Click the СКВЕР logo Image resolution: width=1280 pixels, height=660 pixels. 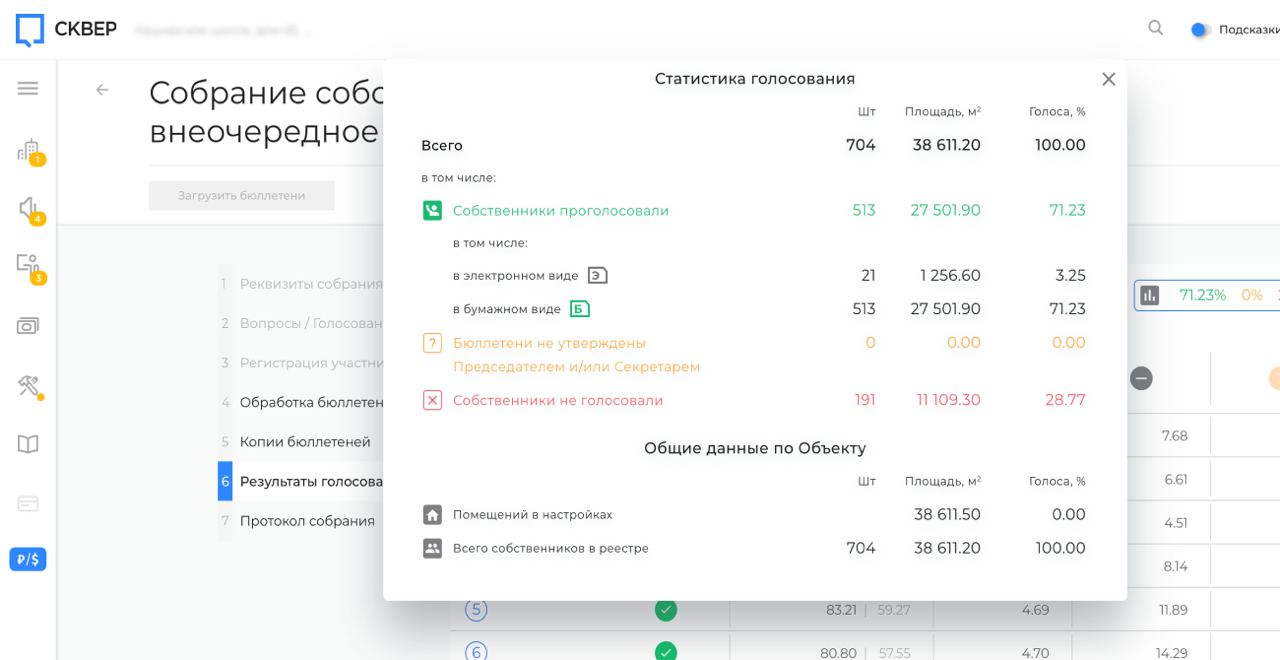(66, 29)
